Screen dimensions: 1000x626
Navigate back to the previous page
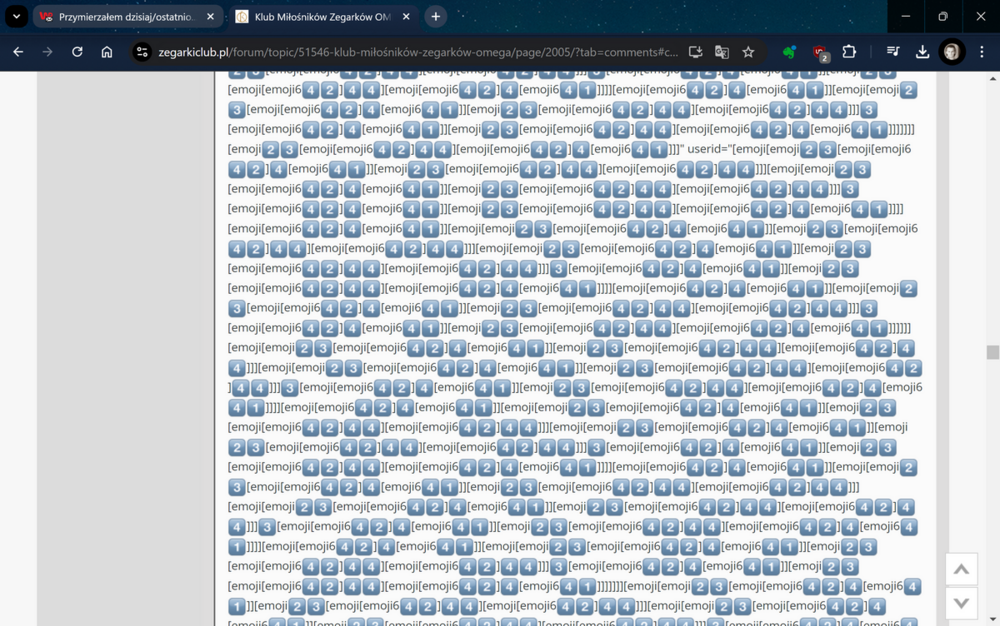(17, 51)
